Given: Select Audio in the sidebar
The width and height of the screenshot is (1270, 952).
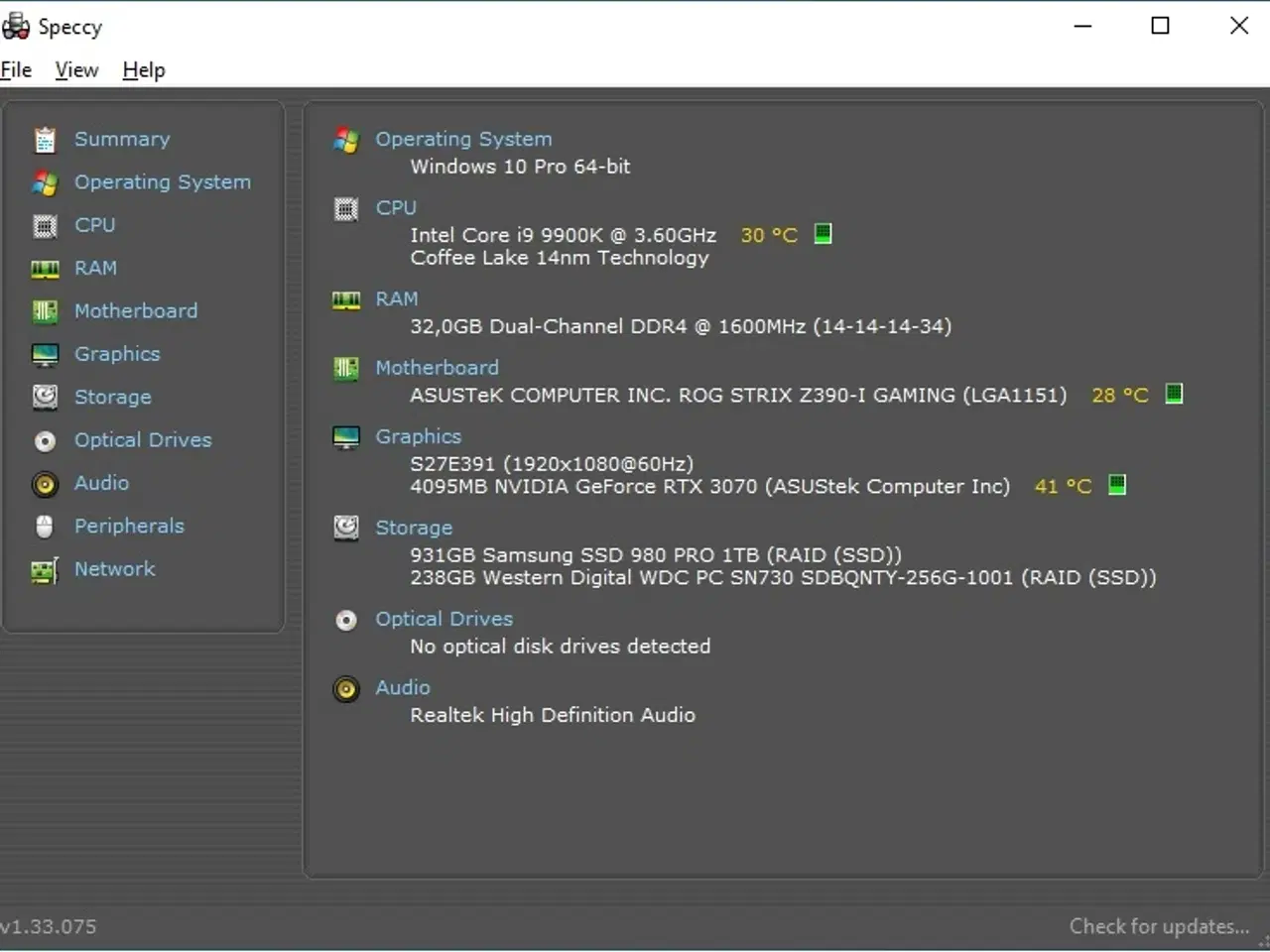Looking at the screenshot, I should coord(101,483).
